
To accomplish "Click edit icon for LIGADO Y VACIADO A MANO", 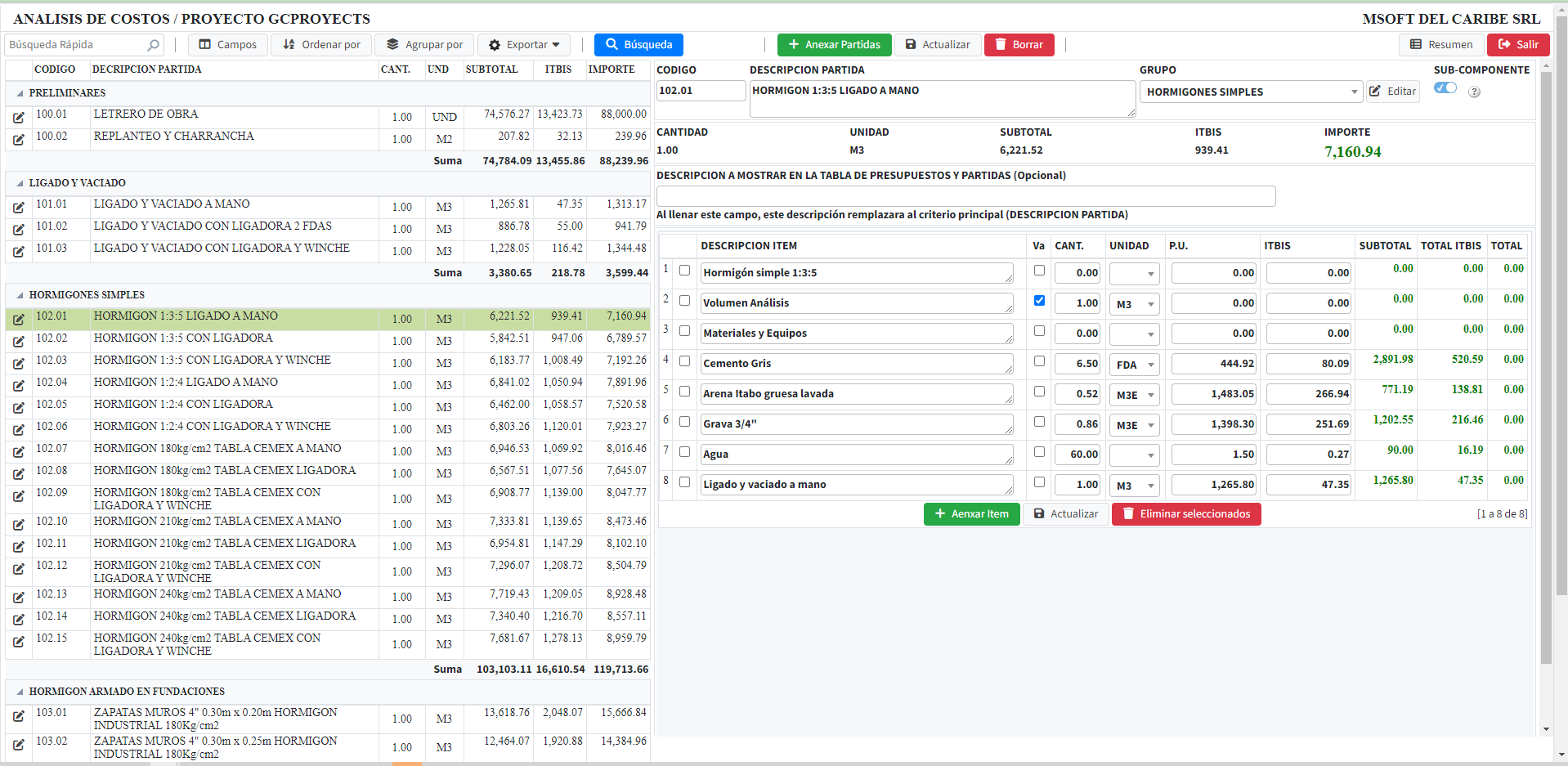I will [18, 208].
